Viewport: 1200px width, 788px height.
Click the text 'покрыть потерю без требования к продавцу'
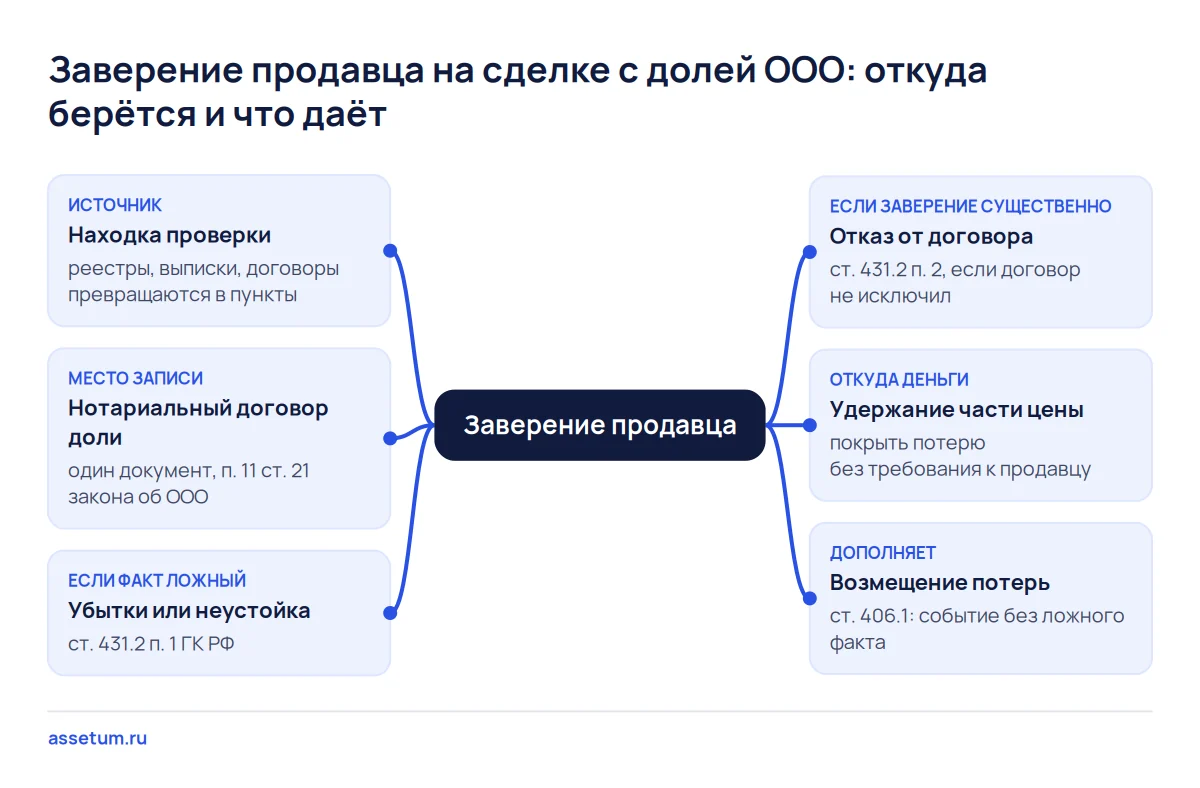[960, 456]
